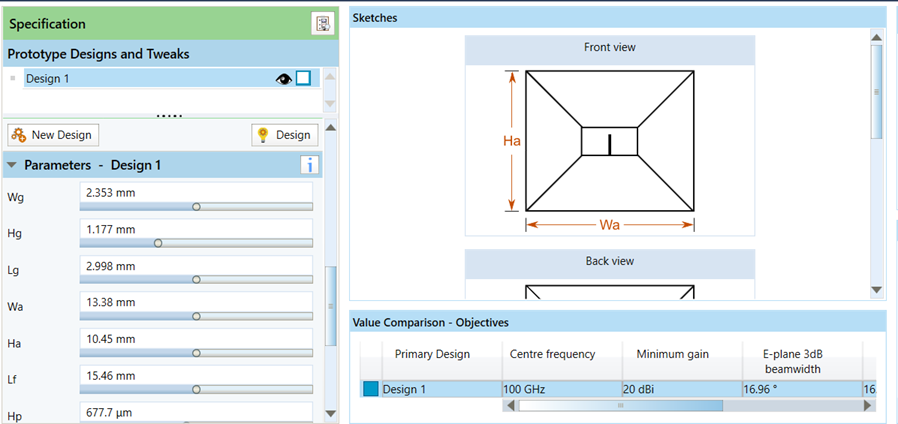898x424 pixels.
Task: Click the Centre frequency column header
Action: click(x=562, y=361)
